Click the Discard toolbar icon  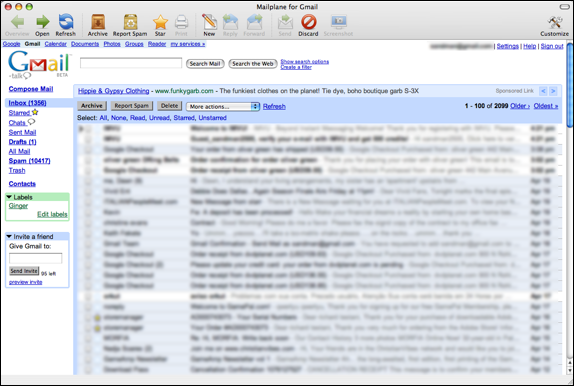(309, 22)
